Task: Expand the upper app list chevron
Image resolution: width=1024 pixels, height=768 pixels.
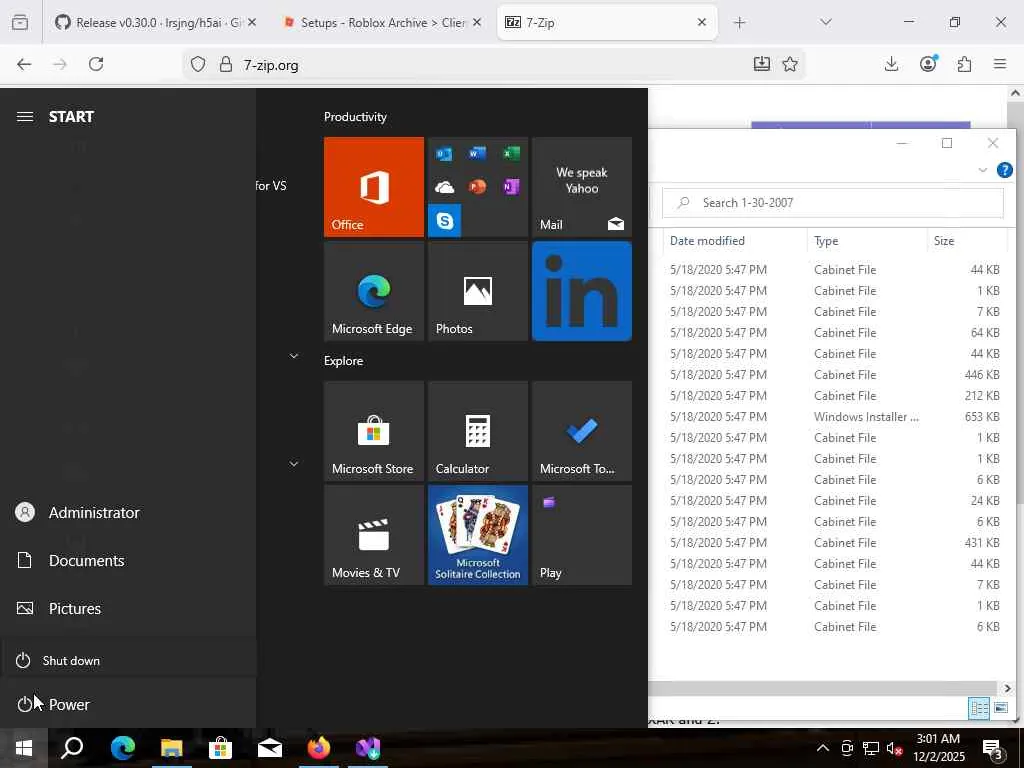Action: click(x=294, y=356)
